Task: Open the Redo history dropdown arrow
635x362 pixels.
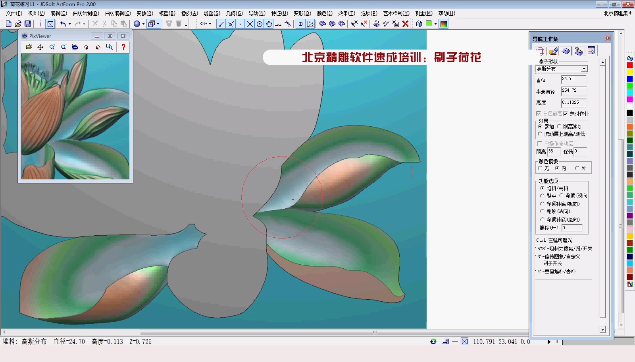Action: [x=84, y=24]
